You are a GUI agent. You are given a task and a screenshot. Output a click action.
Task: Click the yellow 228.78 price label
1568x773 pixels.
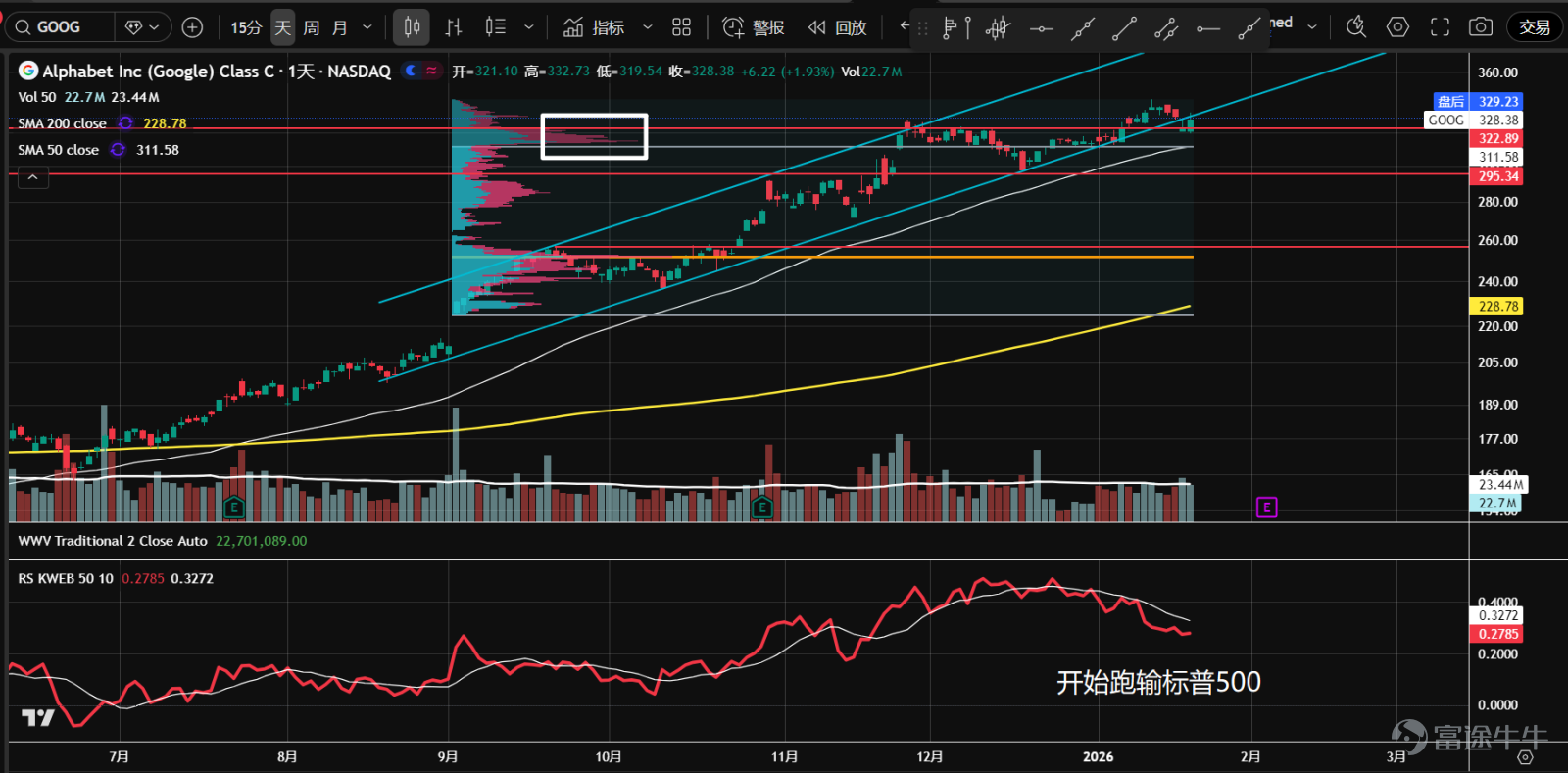click(x=1497, y=307)
